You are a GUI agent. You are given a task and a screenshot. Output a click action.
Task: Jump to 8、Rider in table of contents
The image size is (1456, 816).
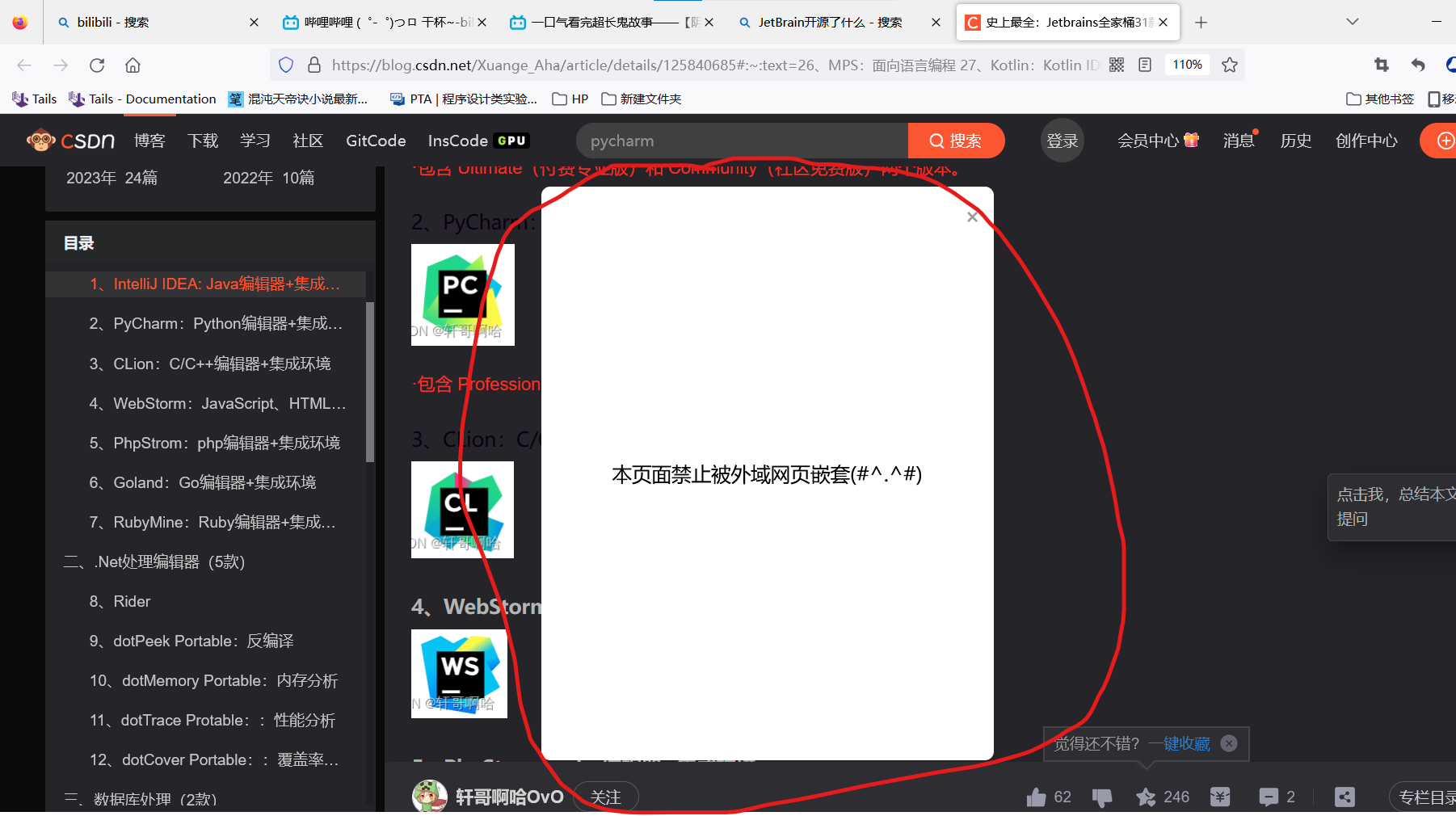click(120, 601)
